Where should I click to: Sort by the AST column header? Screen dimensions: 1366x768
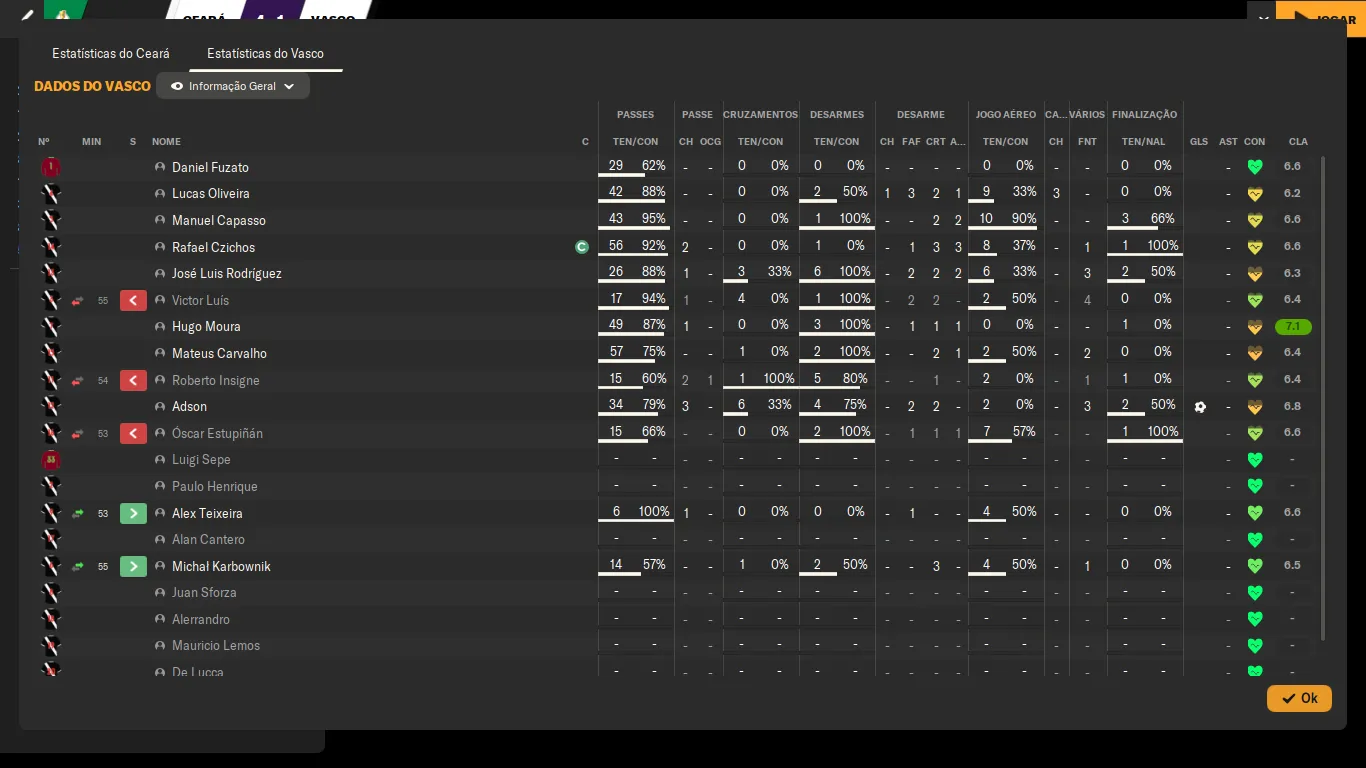[x=1228, y=142]
